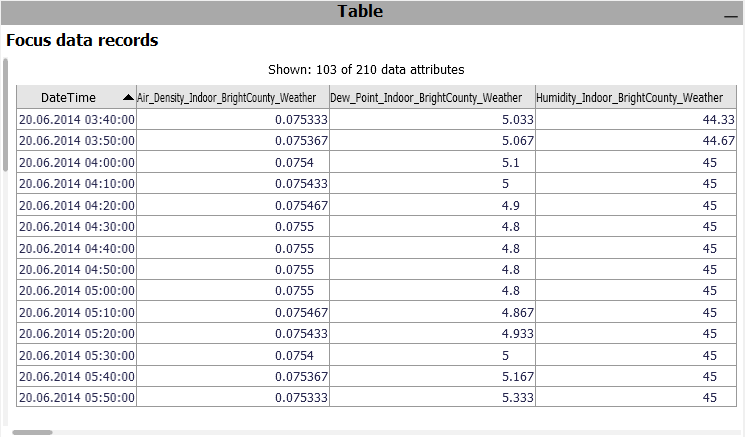Sort by the DateTime column header
745x437 pixels.
click(68, 98)
